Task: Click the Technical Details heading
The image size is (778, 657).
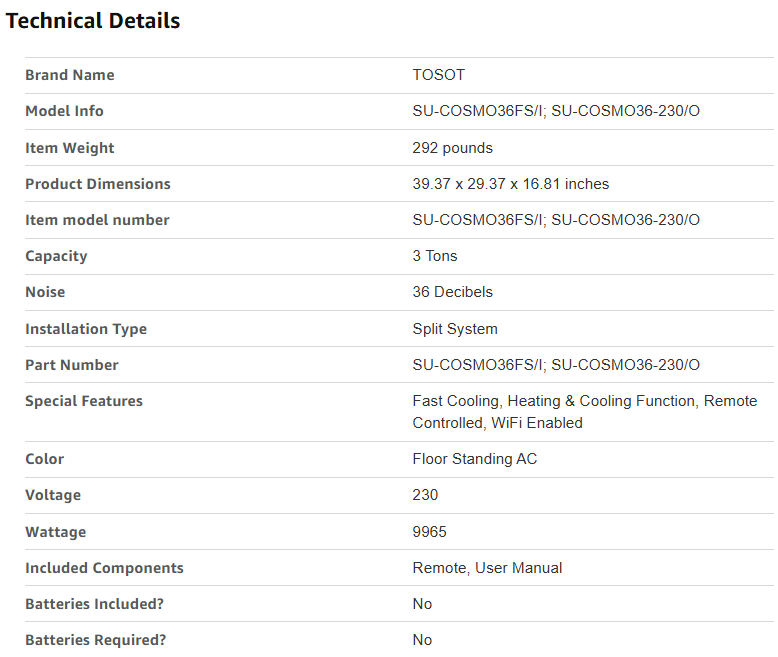Action: point(93,21)
